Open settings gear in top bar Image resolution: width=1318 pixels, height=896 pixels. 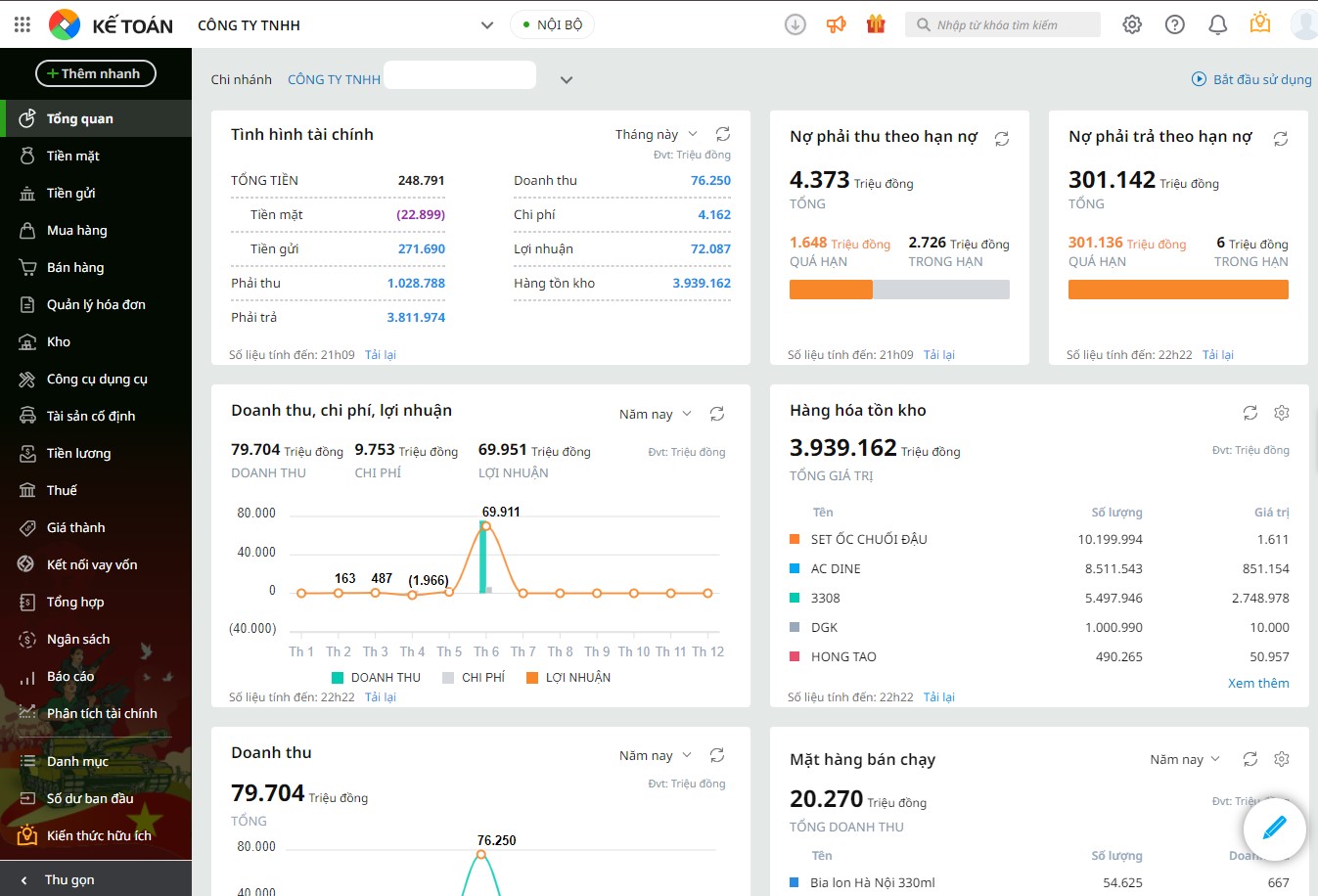point(1132,24)
